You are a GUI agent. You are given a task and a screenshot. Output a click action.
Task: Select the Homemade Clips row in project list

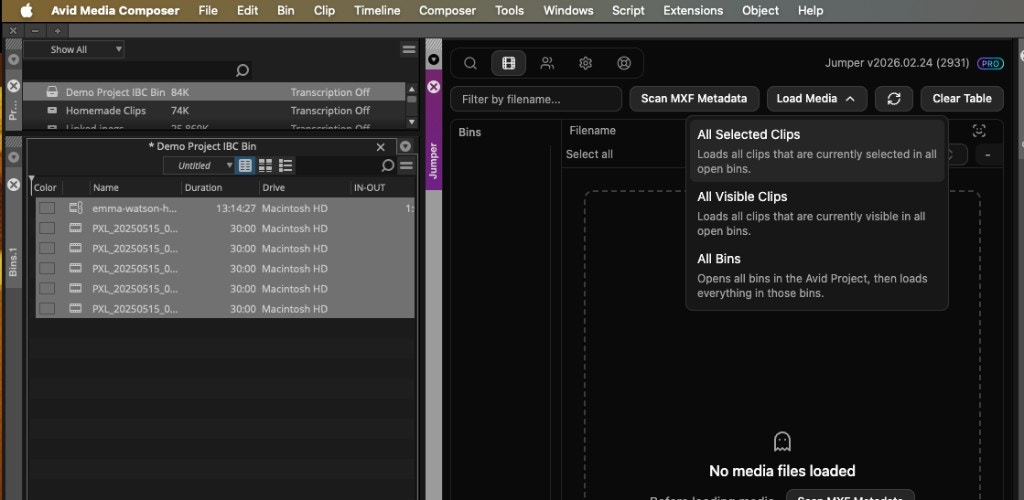(214, 110)
